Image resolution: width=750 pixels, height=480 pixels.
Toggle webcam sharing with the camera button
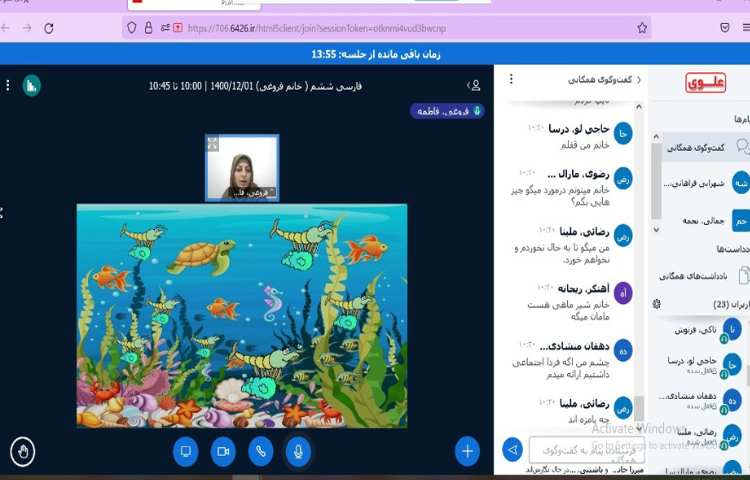(223, 451)
